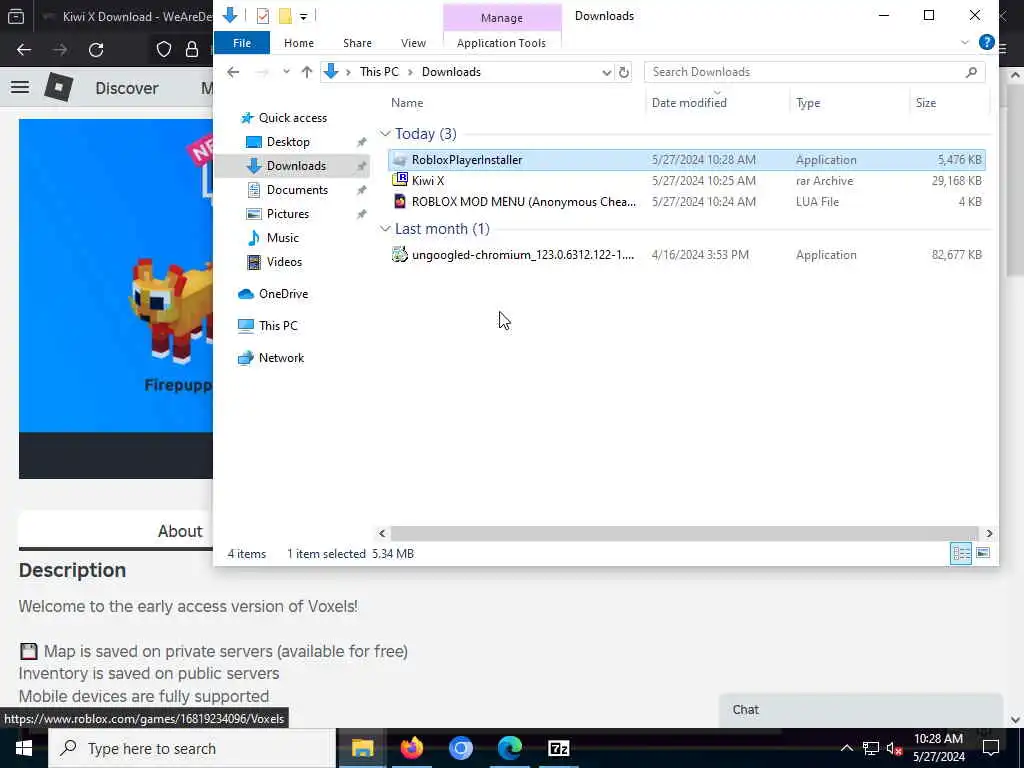Open the recent locations dropdown arrow
The image size is (1024, 768).
286,72
